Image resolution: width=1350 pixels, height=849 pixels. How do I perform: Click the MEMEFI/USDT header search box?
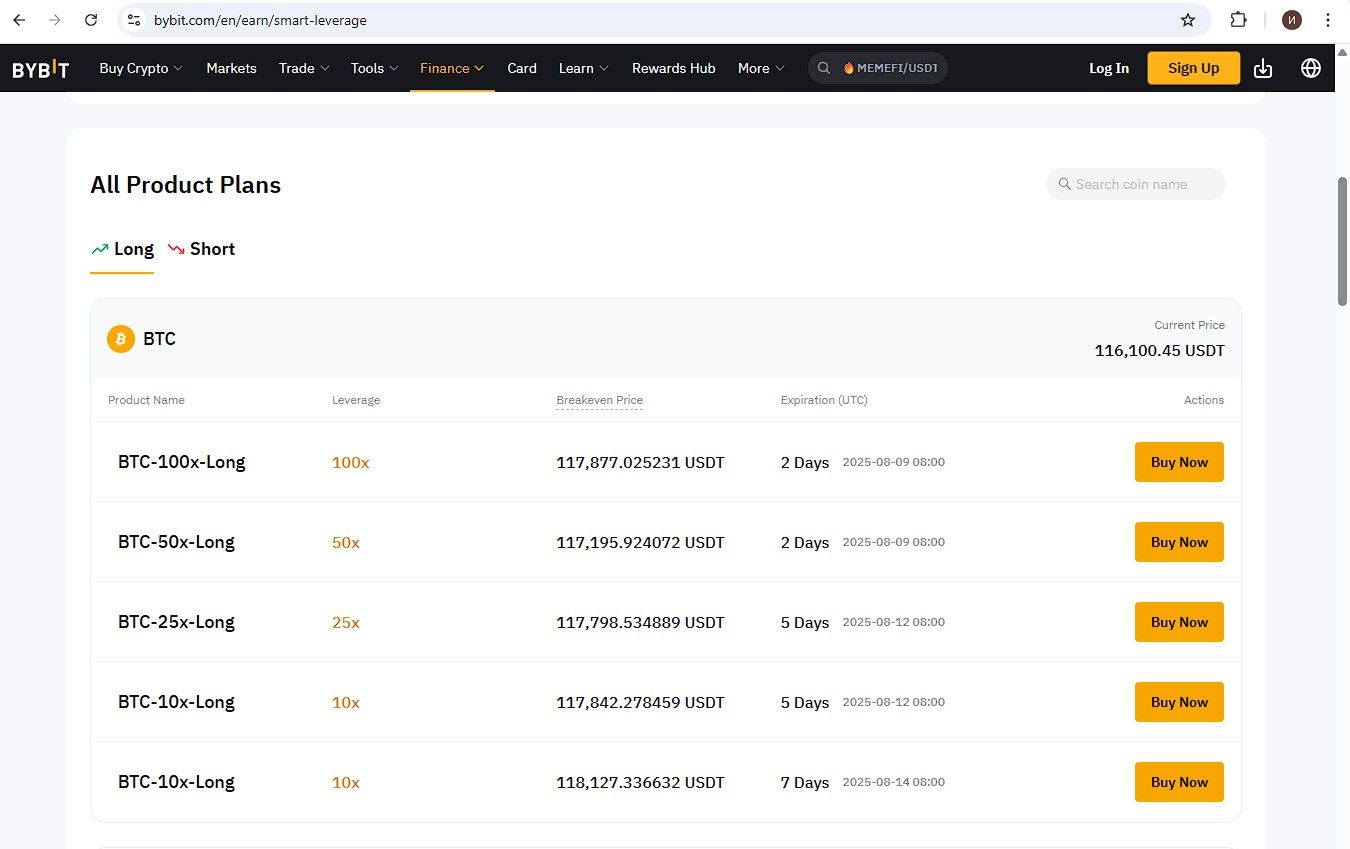click(878, 68)
